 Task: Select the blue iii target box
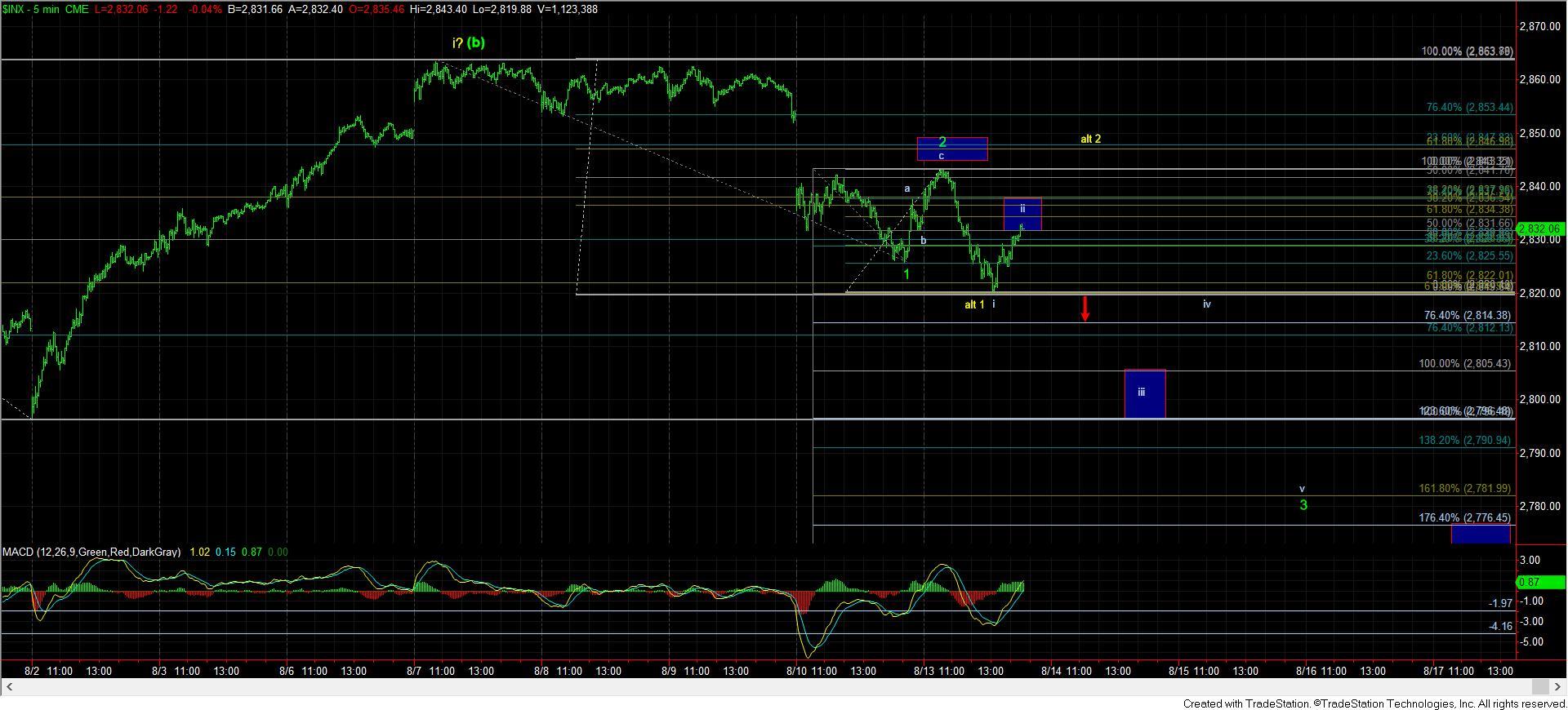[x=1145, y=393]
